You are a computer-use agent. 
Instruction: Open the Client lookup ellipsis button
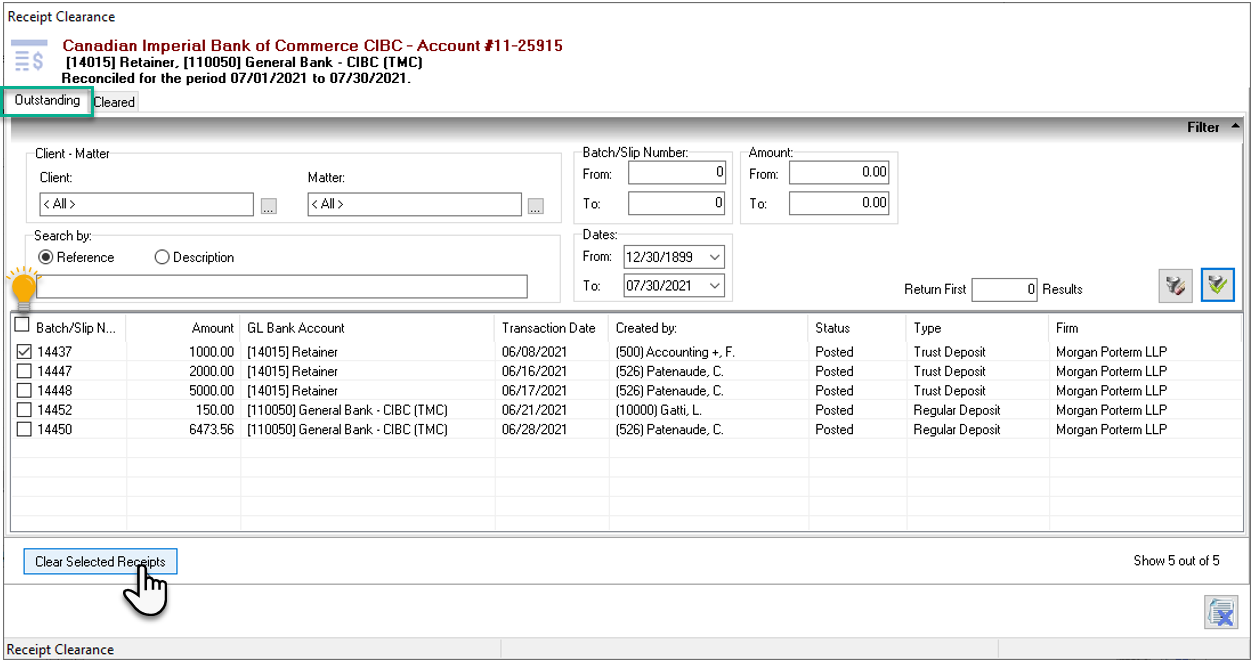[x=268, y=206]
